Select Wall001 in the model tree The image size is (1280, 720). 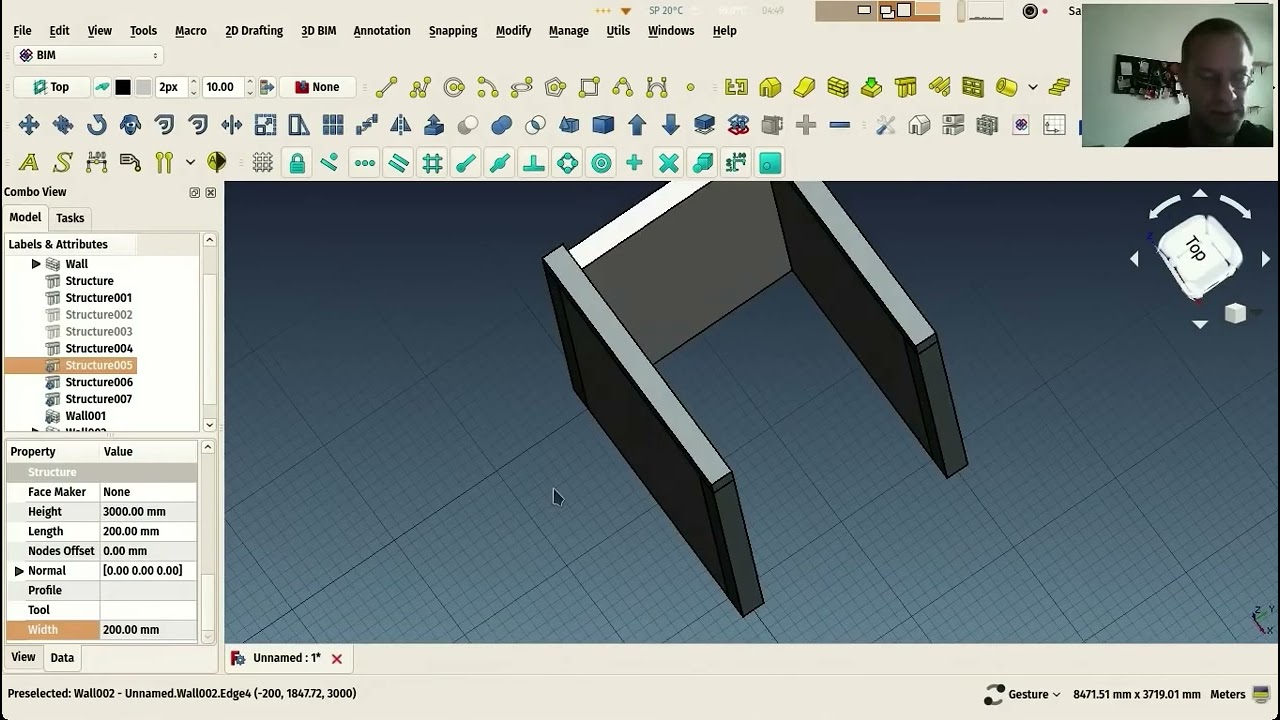85,416
